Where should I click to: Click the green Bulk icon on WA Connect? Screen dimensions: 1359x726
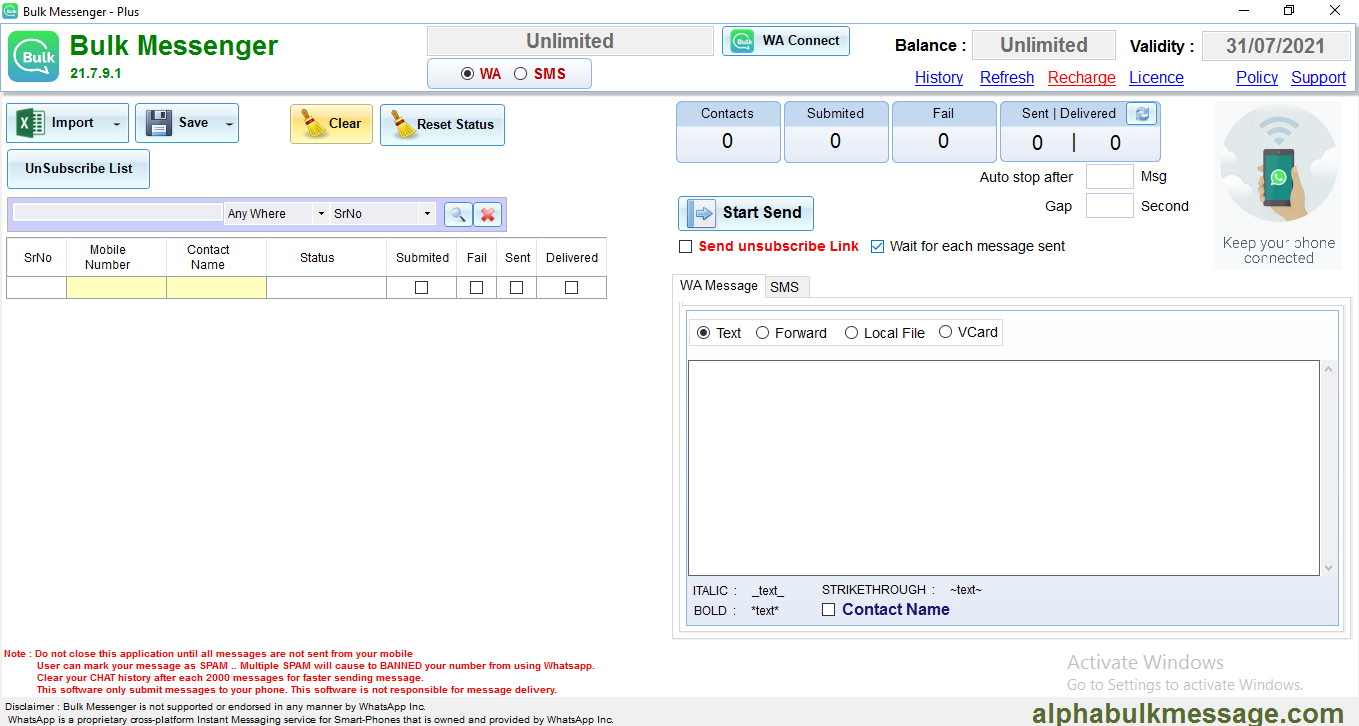pos(741,41)
